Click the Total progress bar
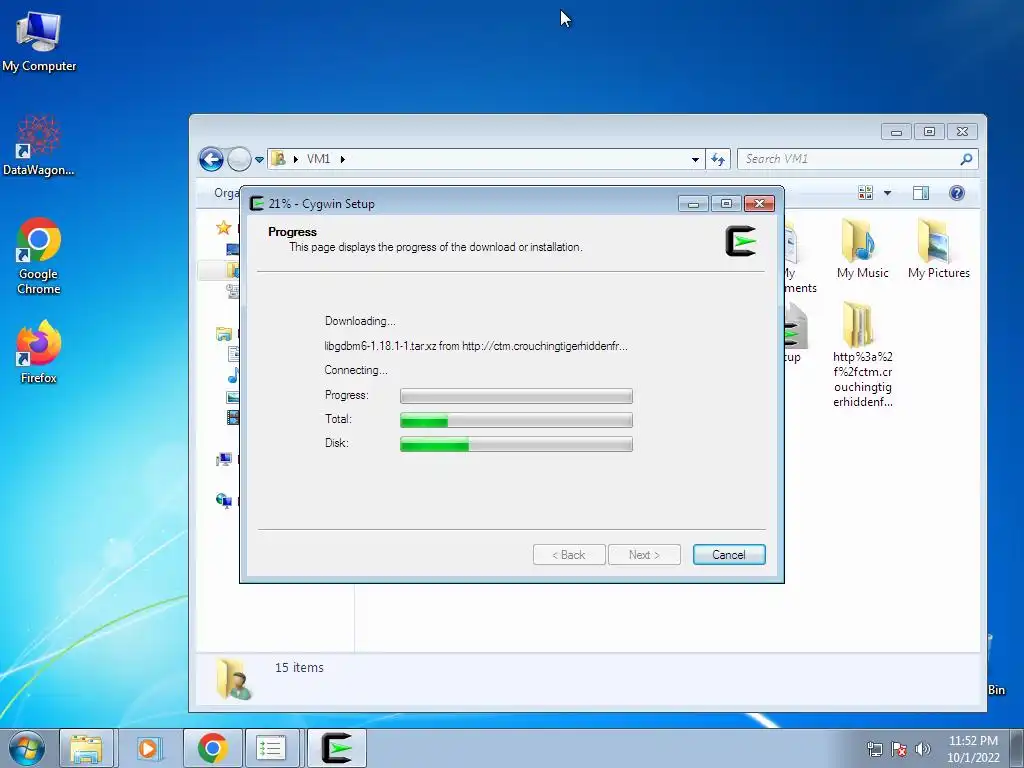This screenshot has width=1024, height=768. point(516,420)
